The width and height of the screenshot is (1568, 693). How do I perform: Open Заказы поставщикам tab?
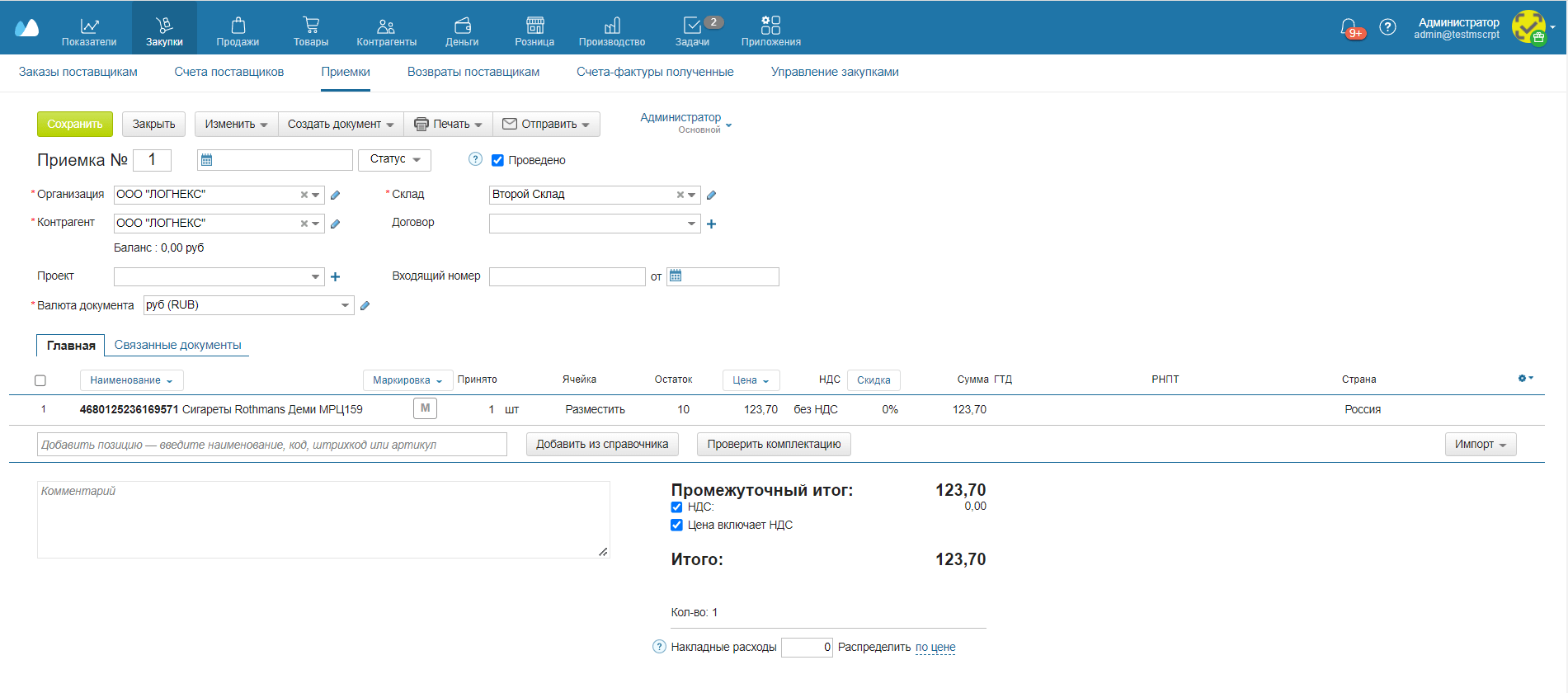click(x=78, y=72)
